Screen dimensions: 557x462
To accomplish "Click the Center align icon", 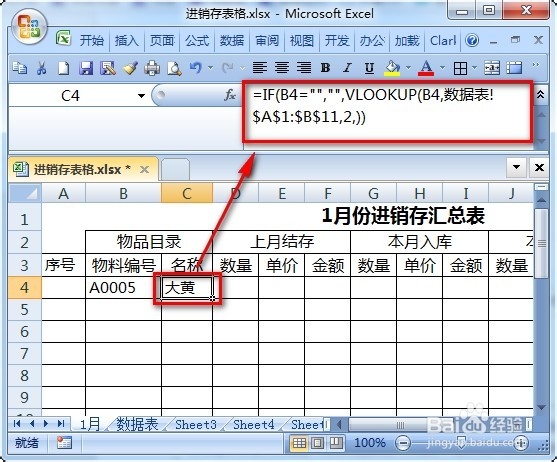I will 282,67.
